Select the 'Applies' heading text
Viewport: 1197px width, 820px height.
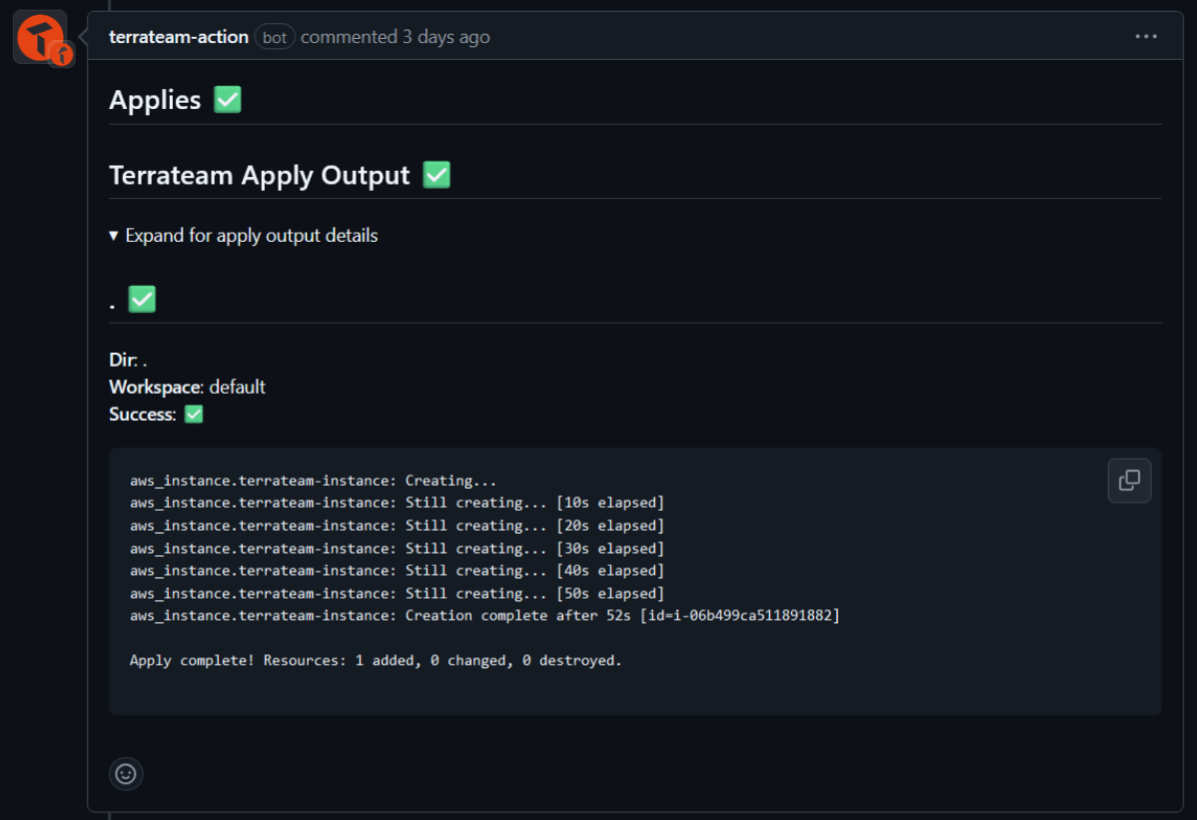(155, 100)
